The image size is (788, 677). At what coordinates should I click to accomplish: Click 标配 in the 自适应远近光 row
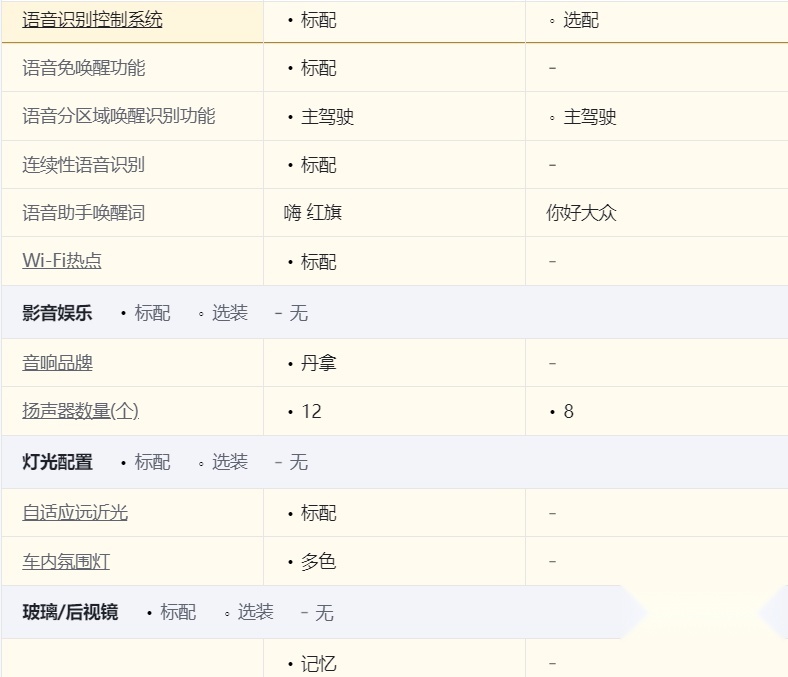pos(318,513)
